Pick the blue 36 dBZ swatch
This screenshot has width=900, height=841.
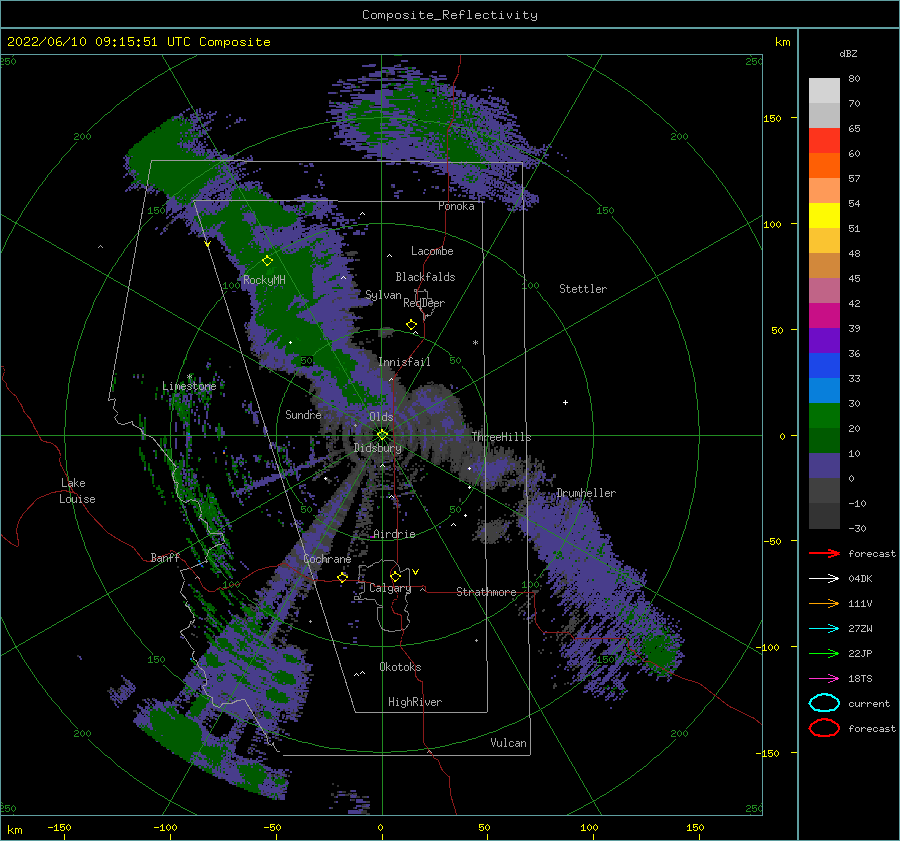pyautogui.click(x=824, y=365)
